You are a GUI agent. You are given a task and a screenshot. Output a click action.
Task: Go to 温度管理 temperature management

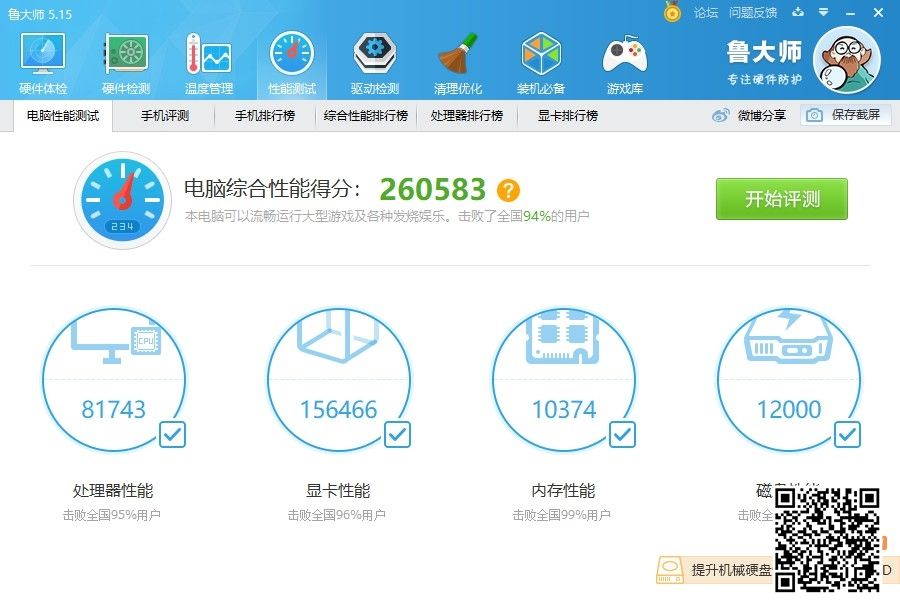[x=209, y=64]
